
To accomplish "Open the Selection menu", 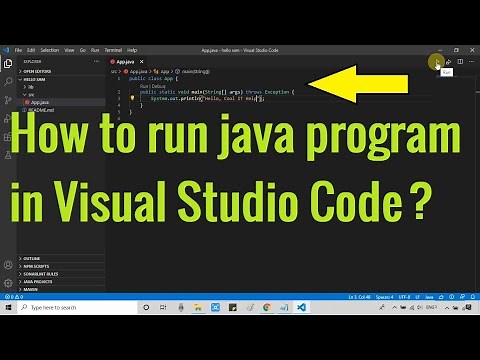I will pyautogui.click(x=50, y=50).
